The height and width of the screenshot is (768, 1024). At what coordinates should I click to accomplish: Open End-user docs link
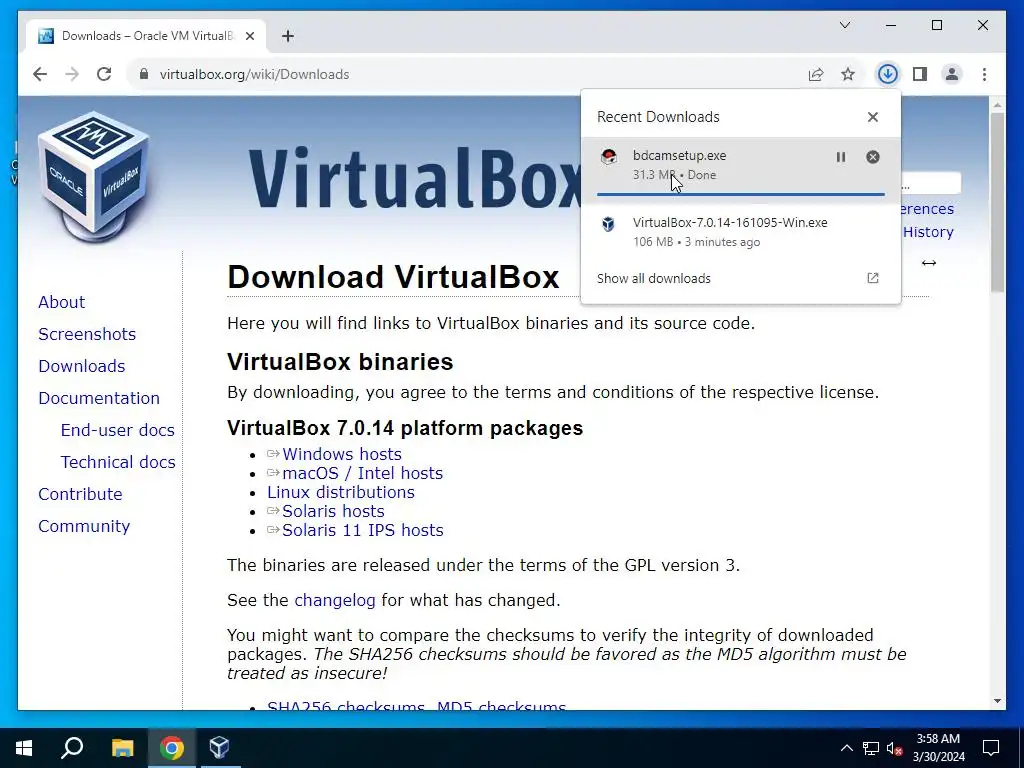pyautogui.click(x=118, y=430)
